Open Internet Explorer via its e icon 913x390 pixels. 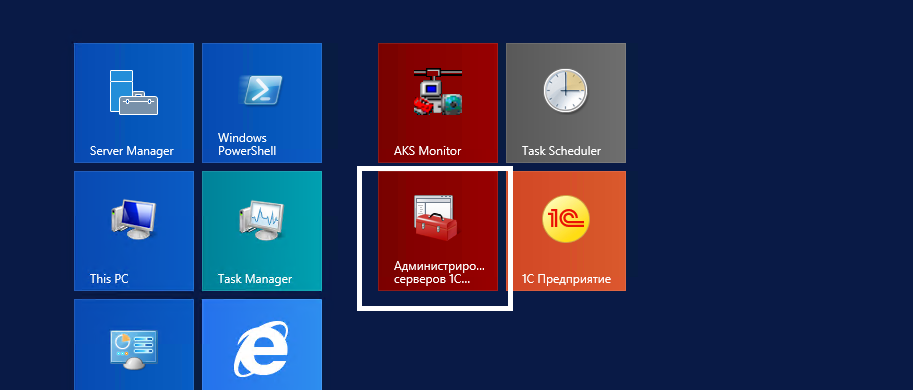pyautogui.click(x=262, y=348)
